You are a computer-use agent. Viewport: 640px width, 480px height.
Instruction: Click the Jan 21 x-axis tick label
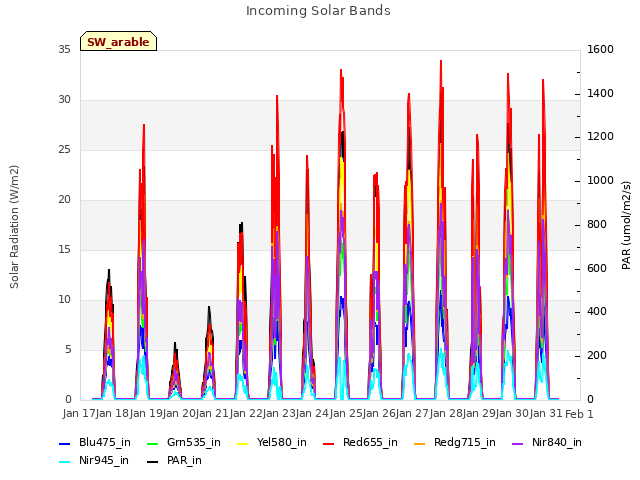[x=213, y=413]
